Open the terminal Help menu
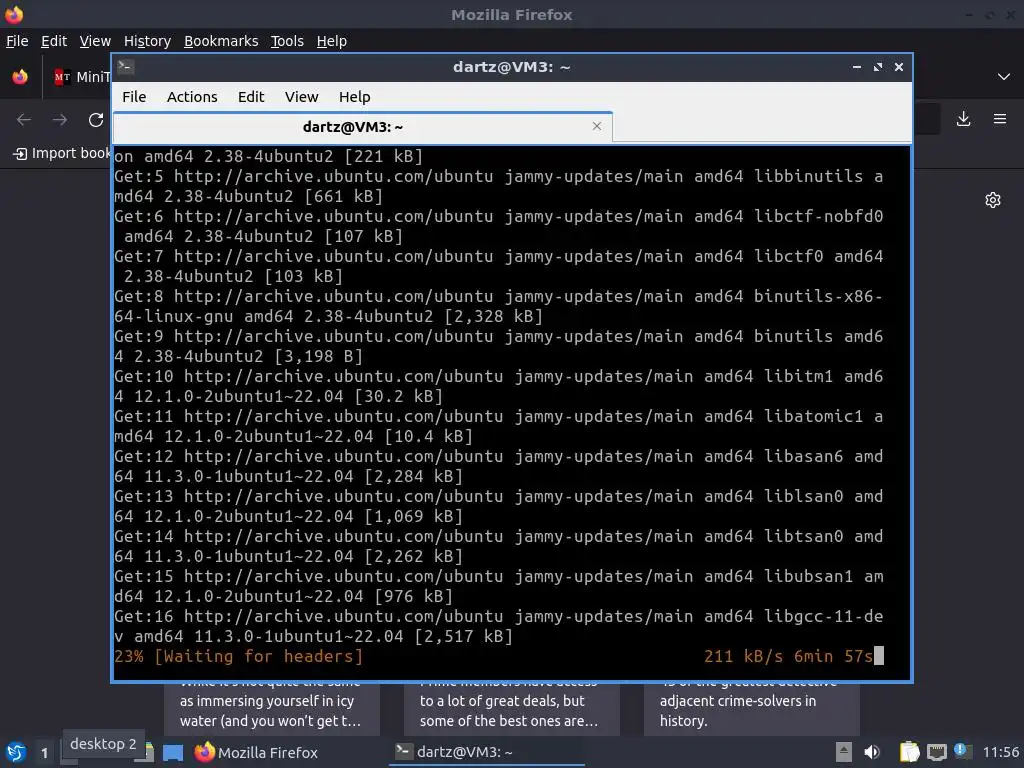 point(355,97)
